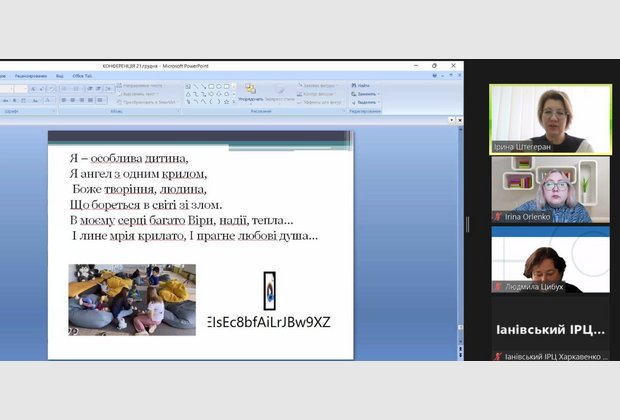
Task: Decrease the list indent level
Action: point(90,89)
